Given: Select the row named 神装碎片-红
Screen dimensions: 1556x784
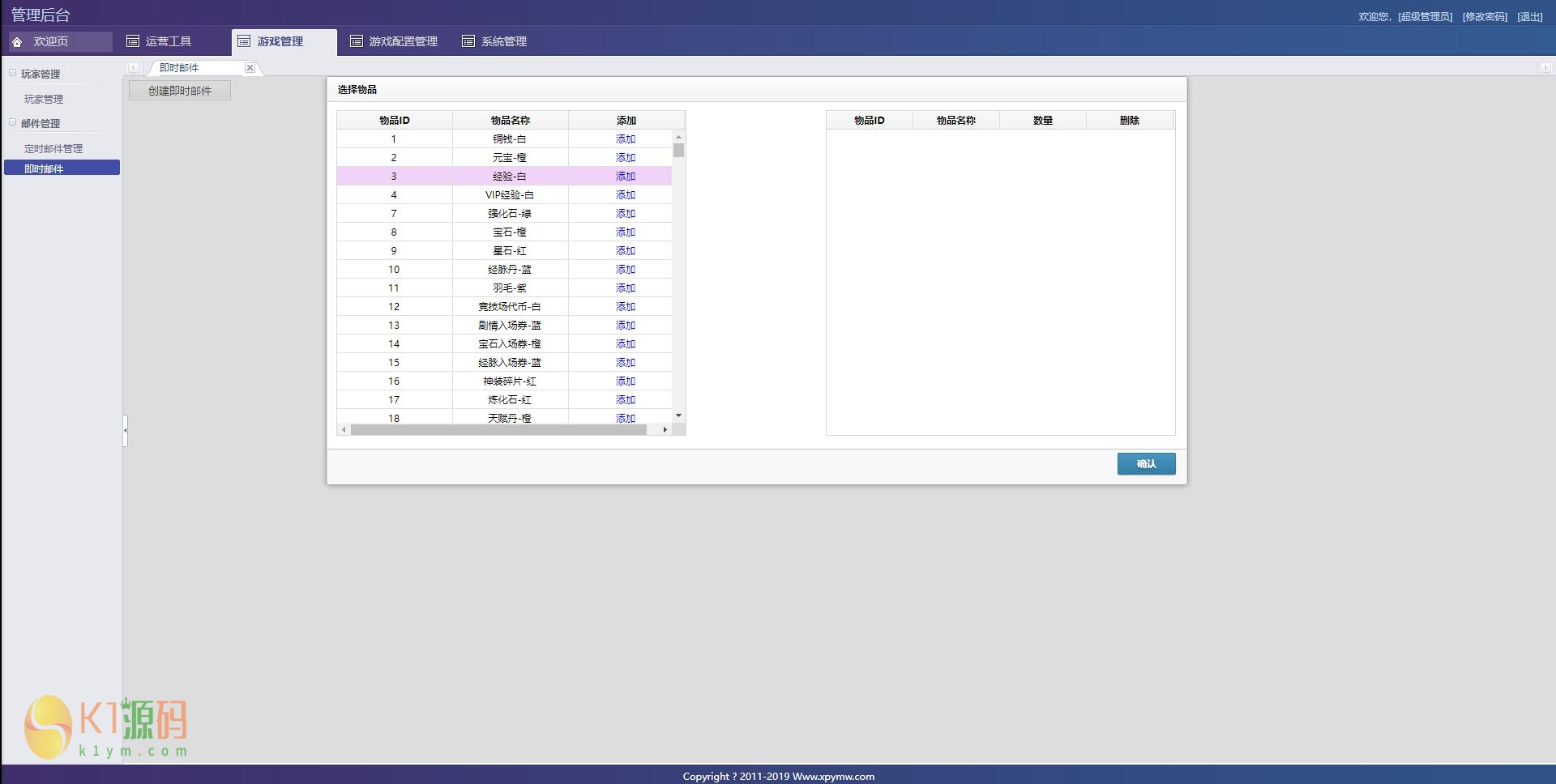Looking at the screenshot, I should (x=504, y=381).
